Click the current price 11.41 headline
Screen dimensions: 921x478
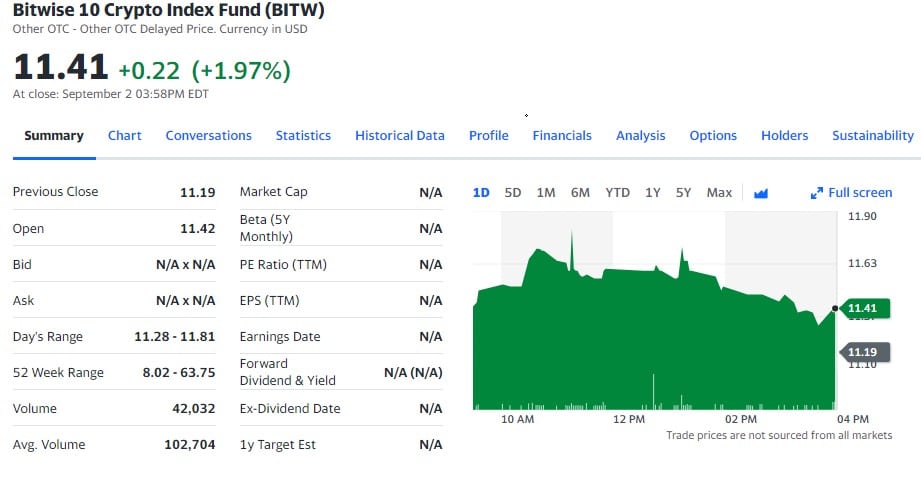point(60,66)
